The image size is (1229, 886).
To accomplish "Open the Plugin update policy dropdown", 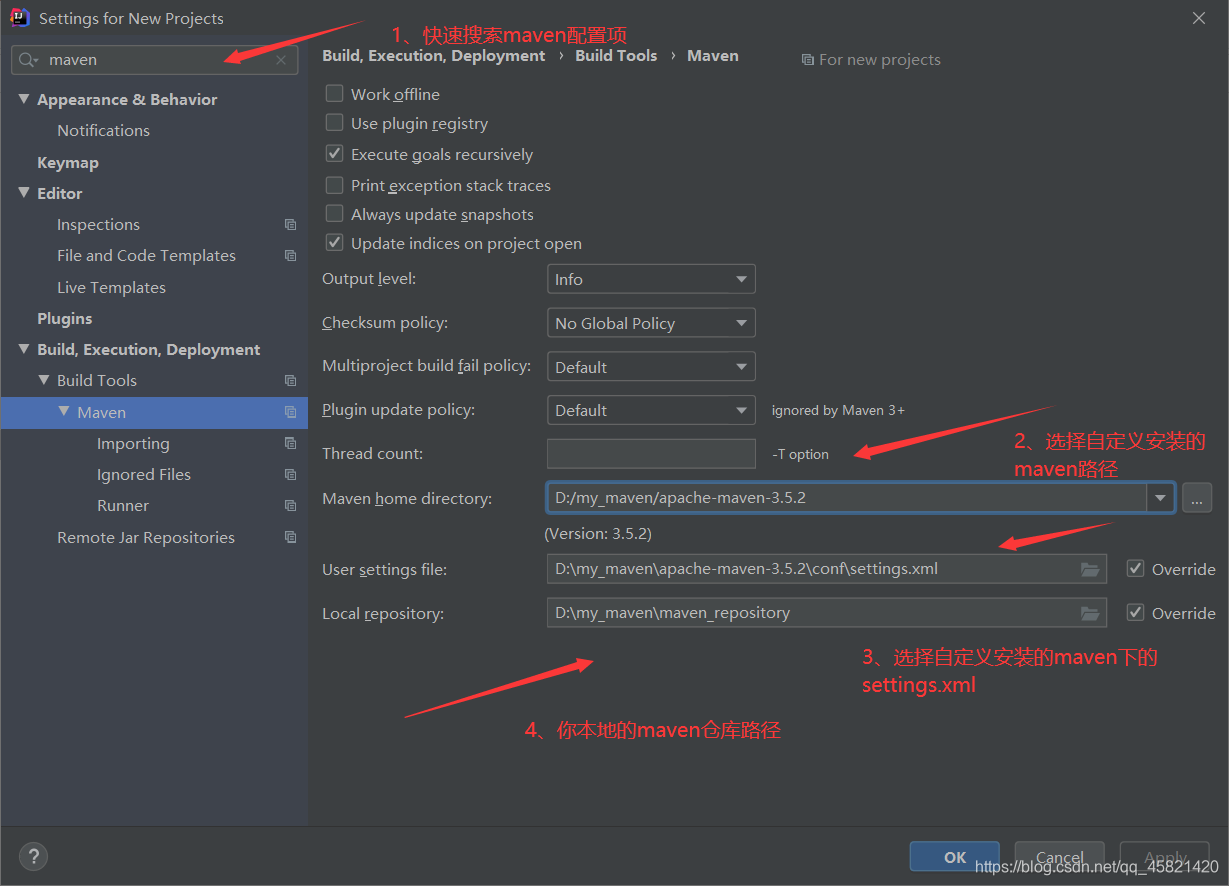I will point(651,410).
